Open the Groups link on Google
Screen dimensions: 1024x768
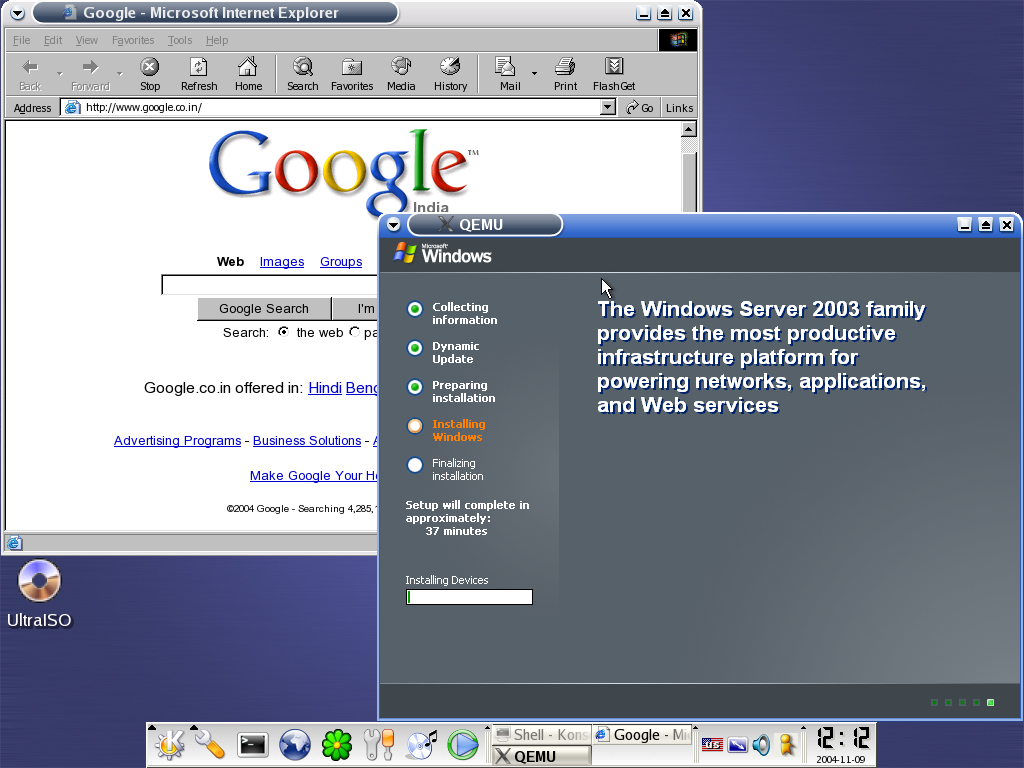tap(341, 262)
